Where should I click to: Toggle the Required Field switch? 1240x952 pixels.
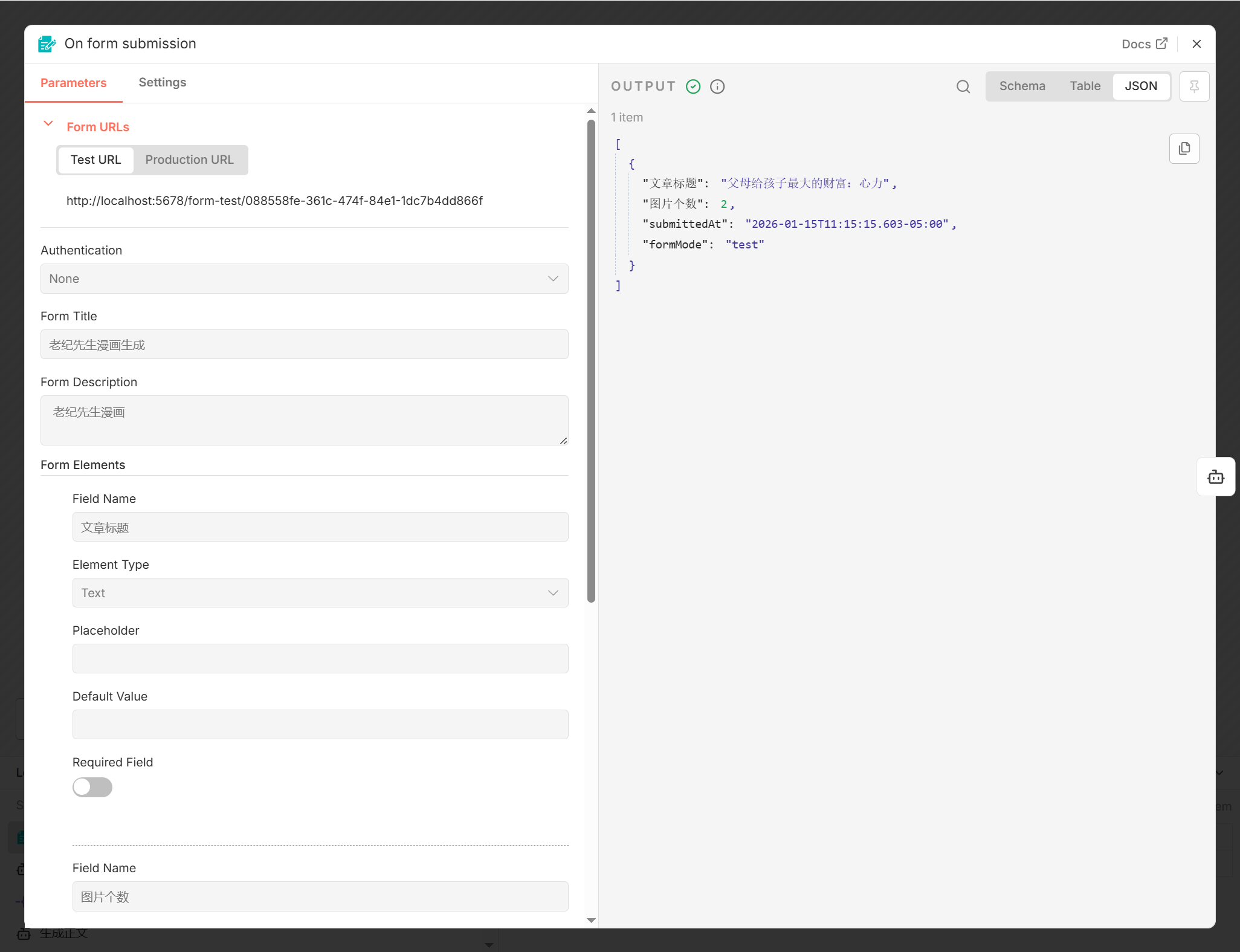click(92, 787)
